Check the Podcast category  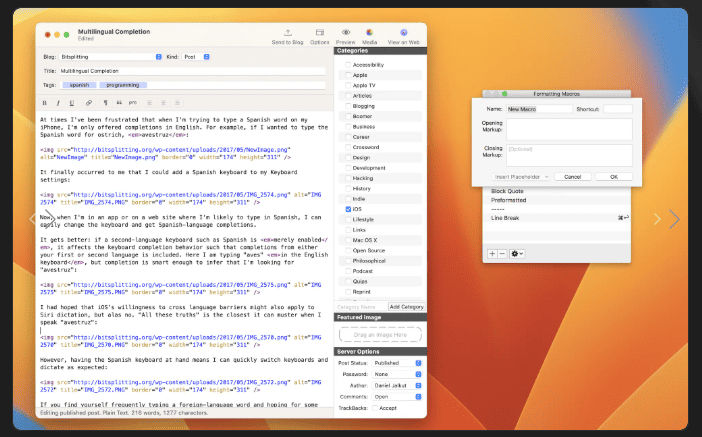tap(348, 271)
